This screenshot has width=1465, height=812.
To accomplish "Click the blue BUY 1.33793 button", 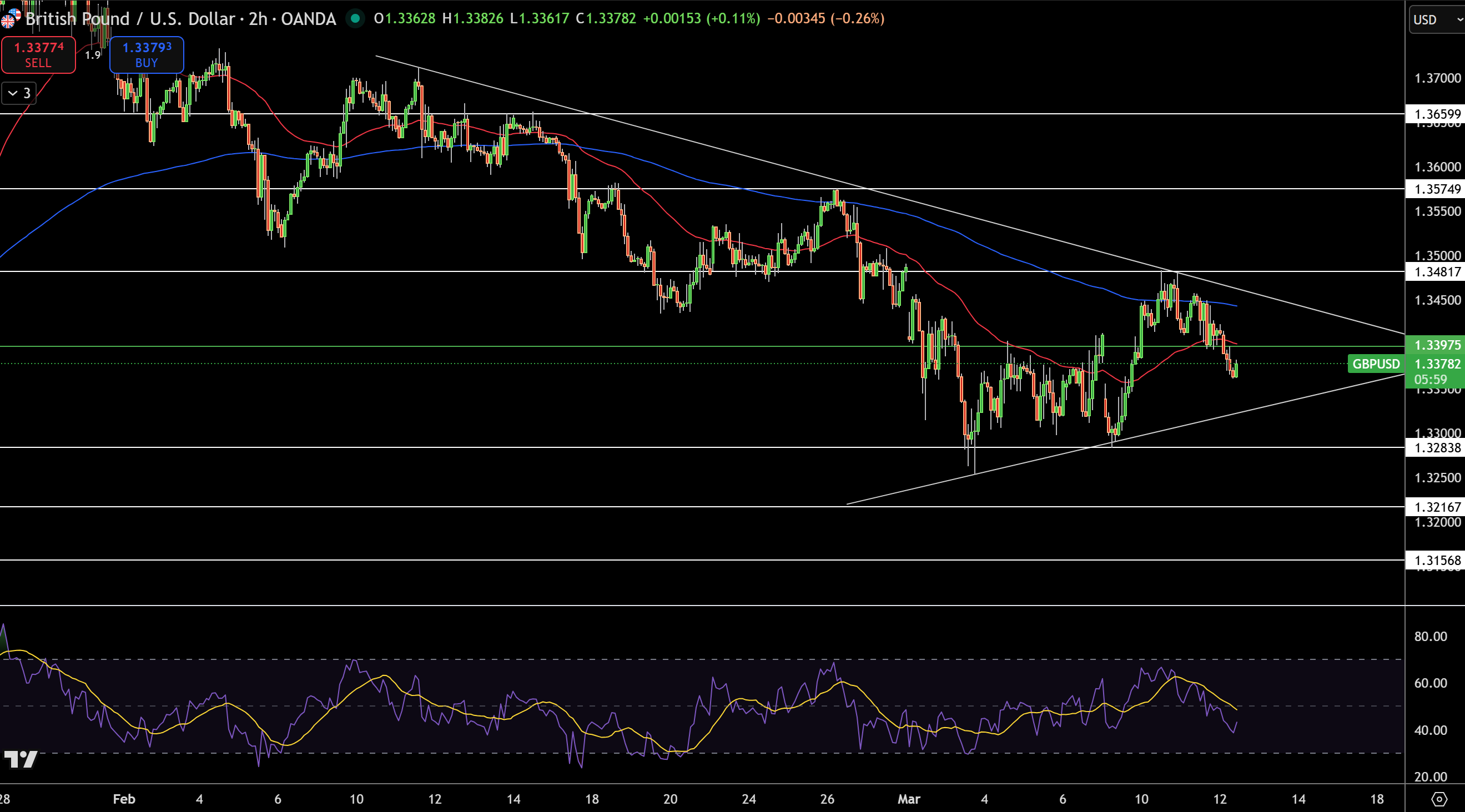I will (x=146, y=54).
